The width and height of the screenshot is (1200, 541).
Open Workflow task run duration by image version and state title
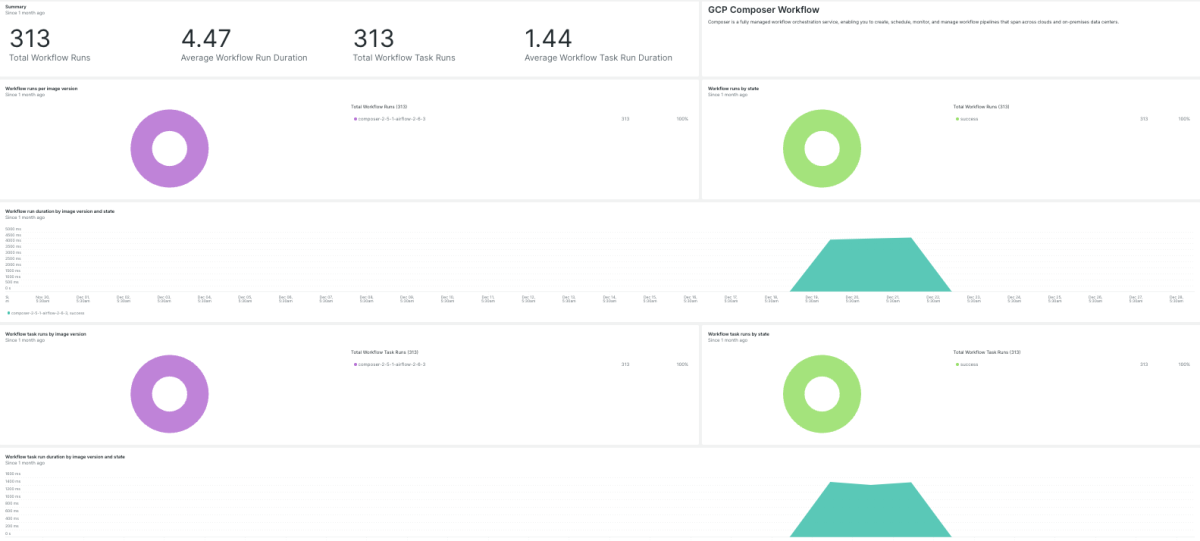click(x=65, y=456)
